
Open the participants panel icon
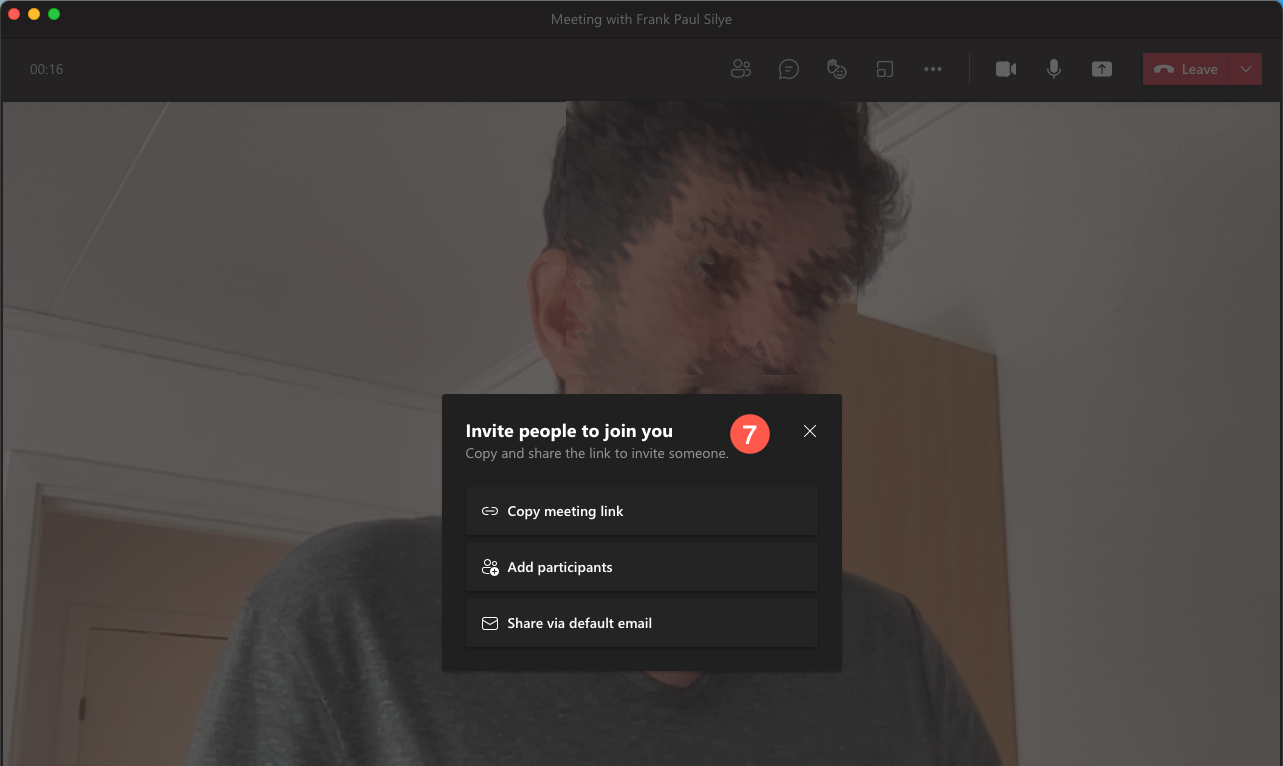click(x=741, y=69)
